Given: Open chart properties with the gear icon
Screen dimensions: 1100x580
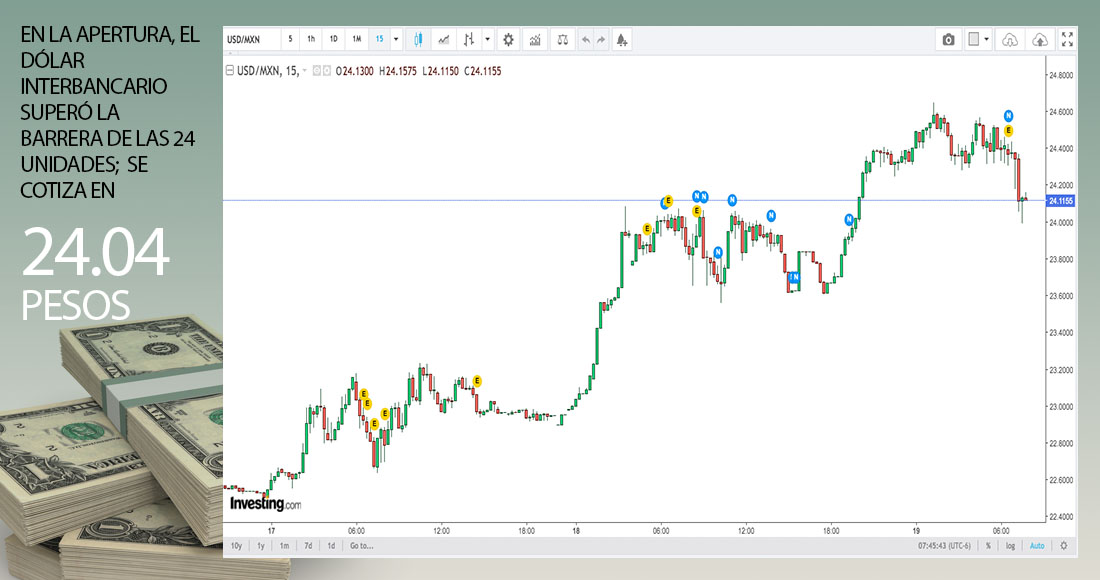Looking at the screenshot, I should tap(508, 40).
